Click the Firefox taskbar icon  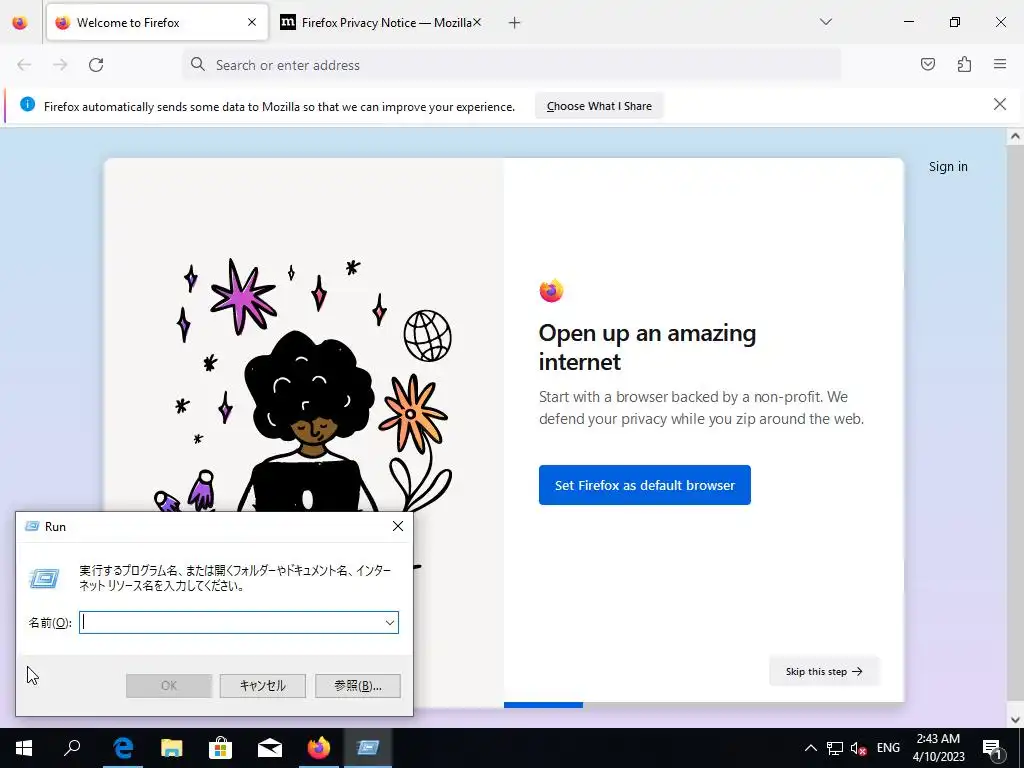(x=319, y=748)
